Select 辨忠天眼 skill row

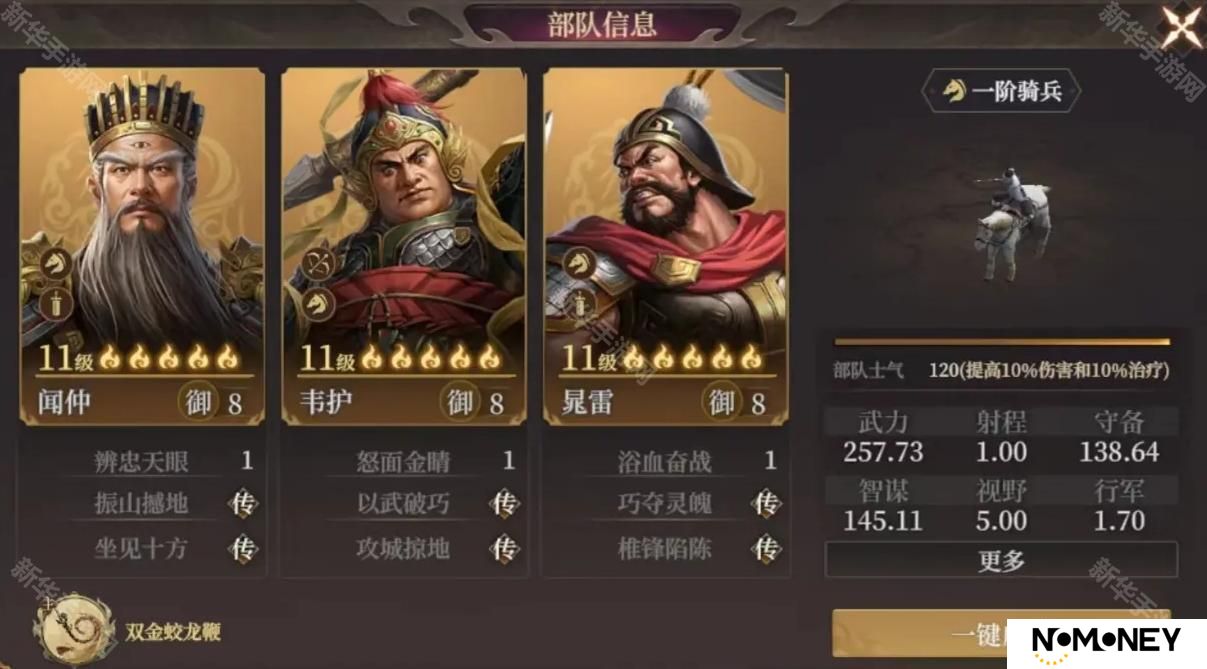tap(160, 461)
